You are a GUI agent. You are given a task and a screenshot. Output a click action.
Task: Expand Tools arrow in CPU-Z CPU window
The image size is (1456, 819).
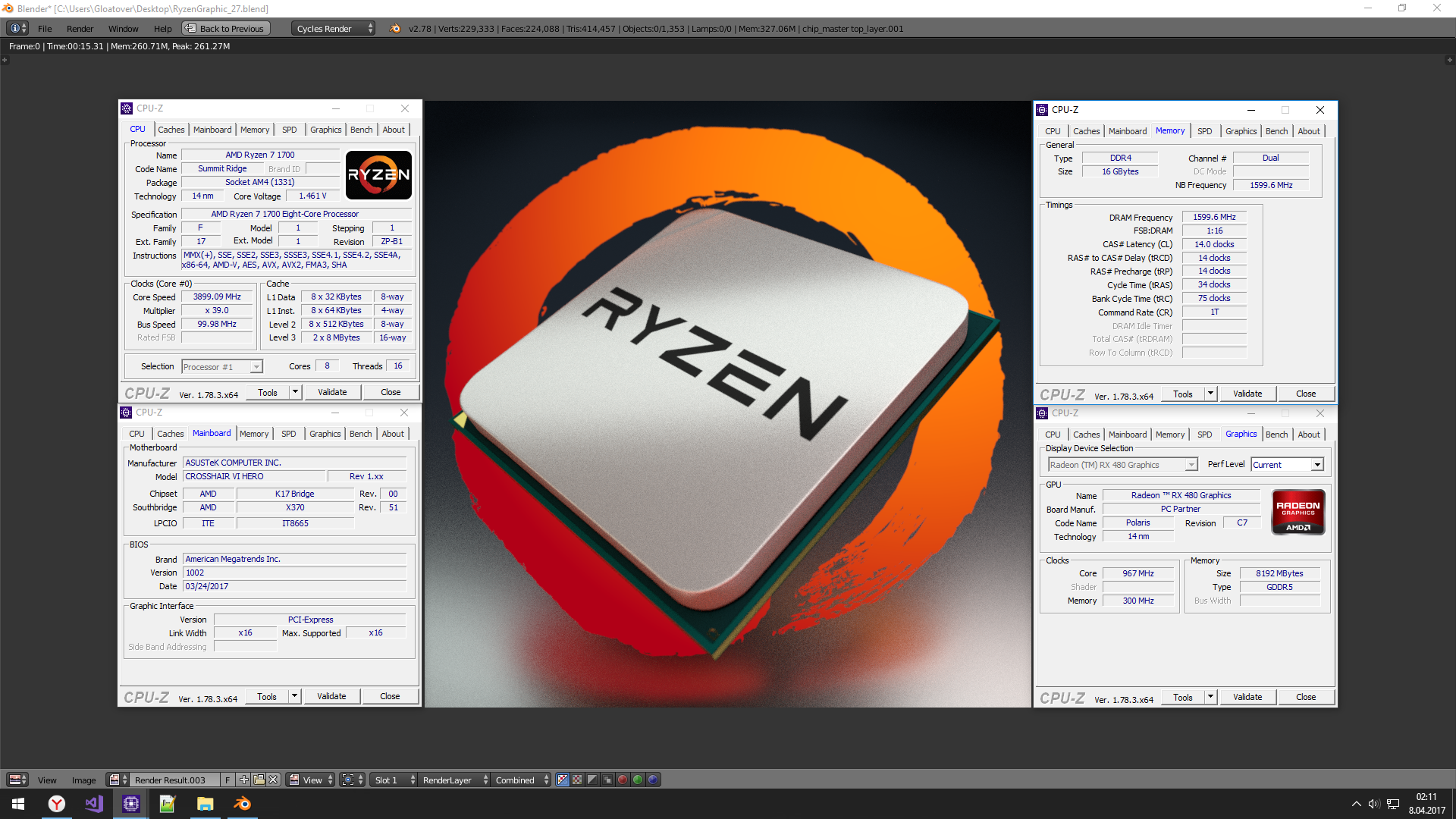click(295, 392)
